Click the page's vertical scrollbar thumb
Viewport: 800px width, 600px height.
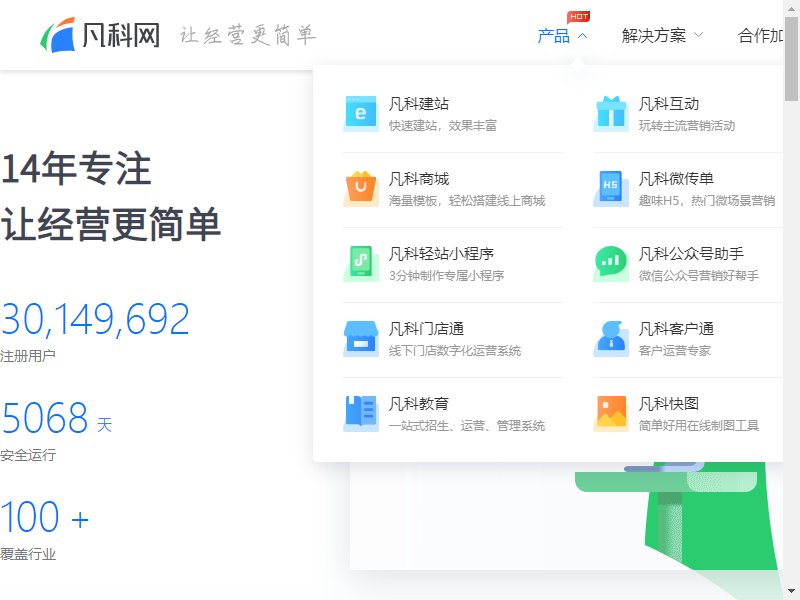pyautogui.click(x=791, y=59)
